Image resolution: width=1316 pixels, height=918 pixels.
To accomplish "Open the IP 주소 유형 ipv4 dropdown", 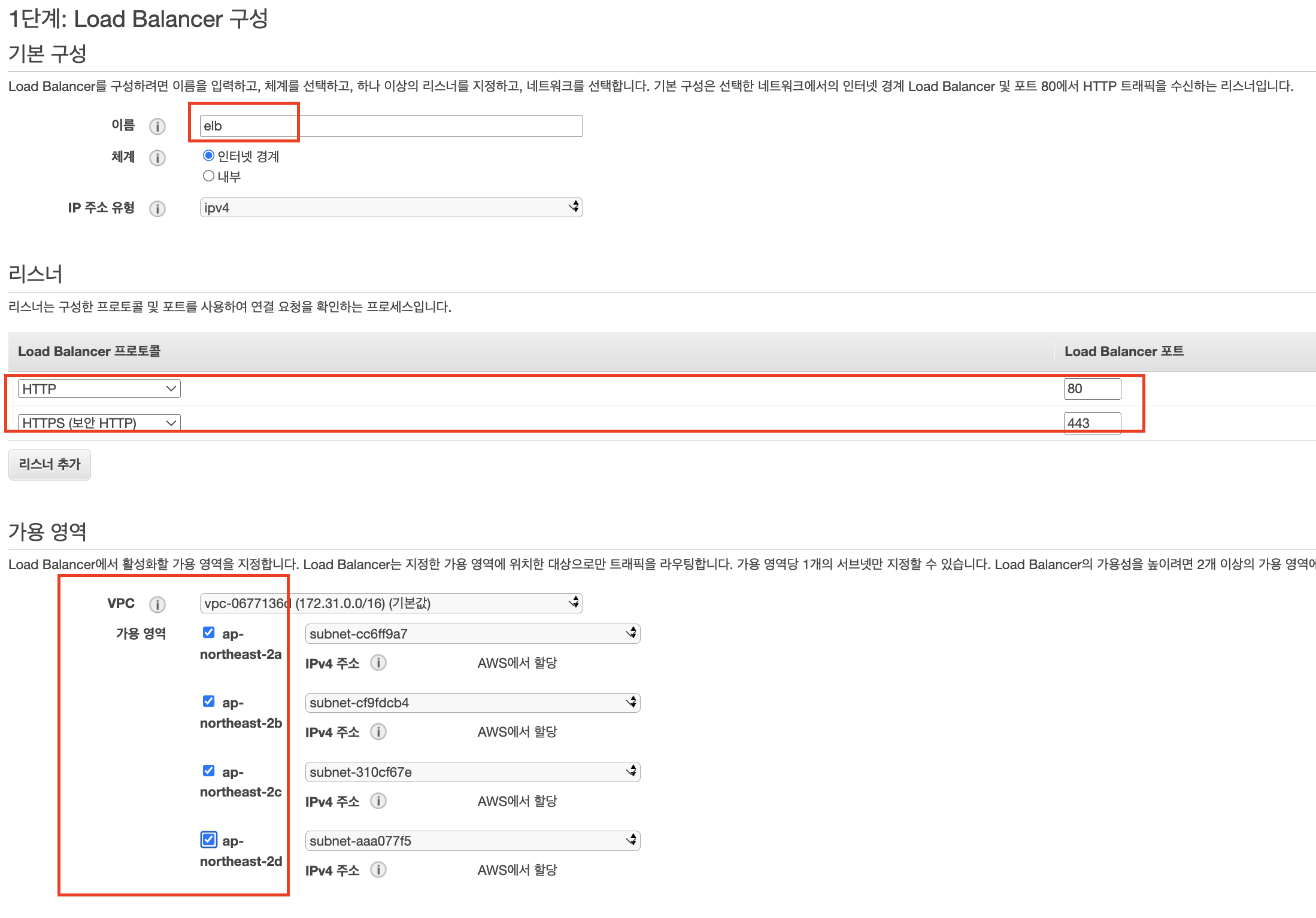I will click(391, 208).
